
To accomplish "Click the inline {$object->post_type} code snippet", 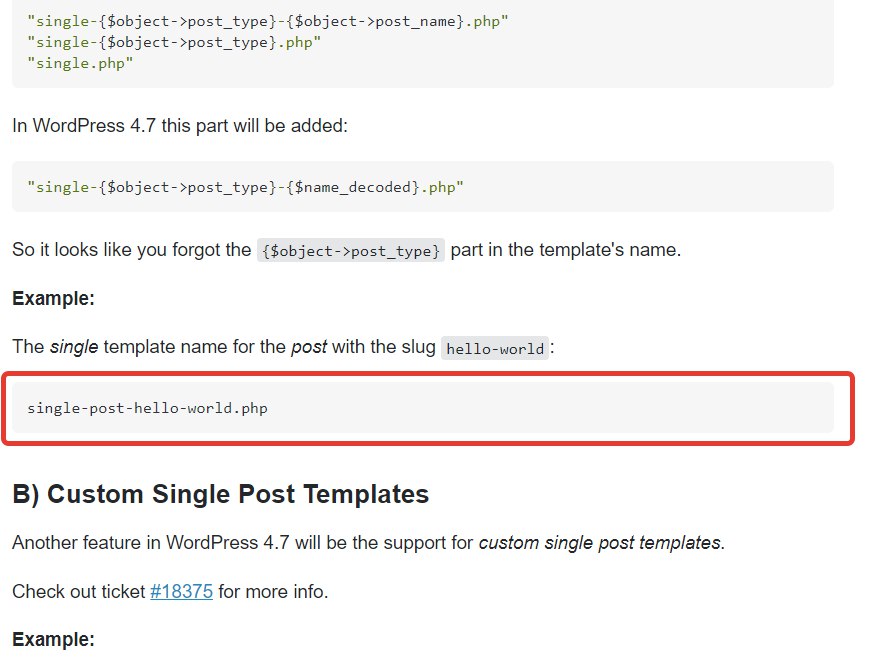I will pos(350,250).
